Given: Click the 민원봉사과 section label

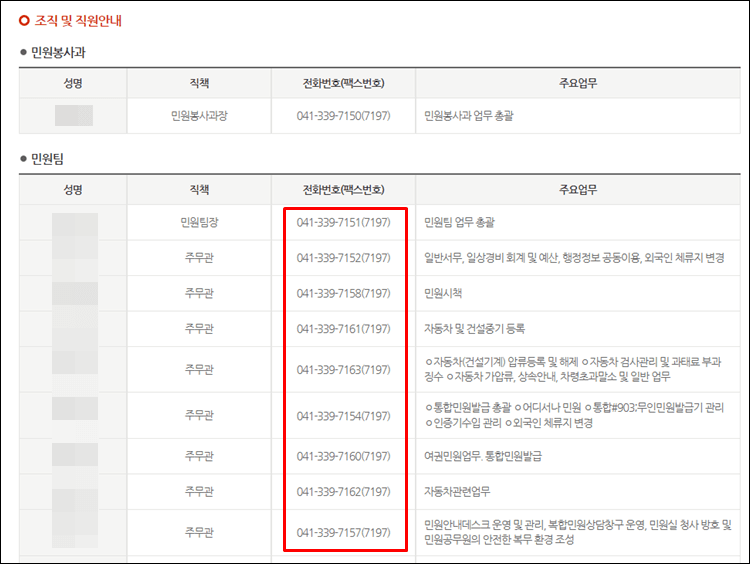Looking at the screenshot, I should (x=58, y=52).
